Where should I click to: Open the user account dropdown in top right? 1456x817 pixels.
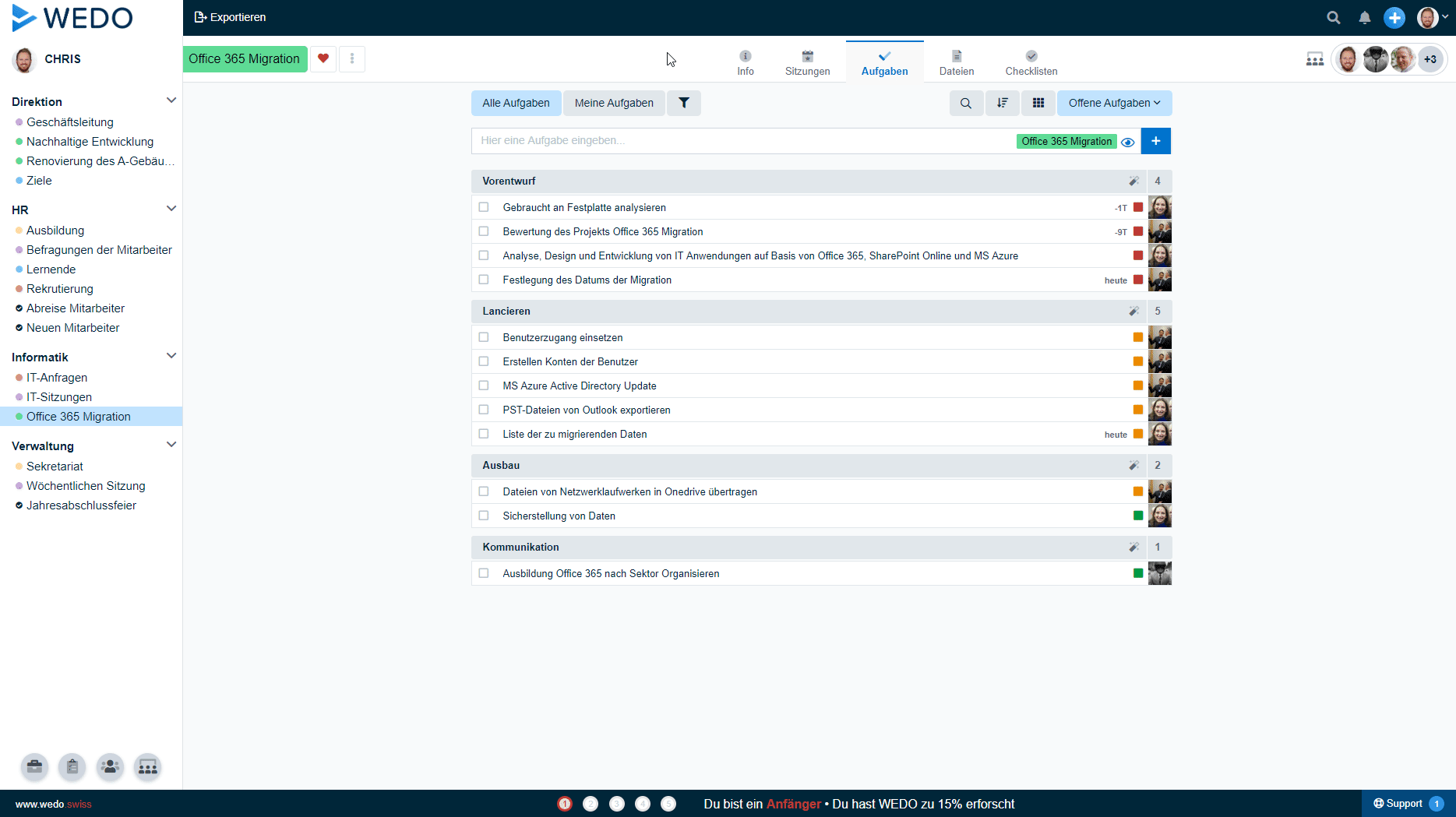[x=1433, y=17]
